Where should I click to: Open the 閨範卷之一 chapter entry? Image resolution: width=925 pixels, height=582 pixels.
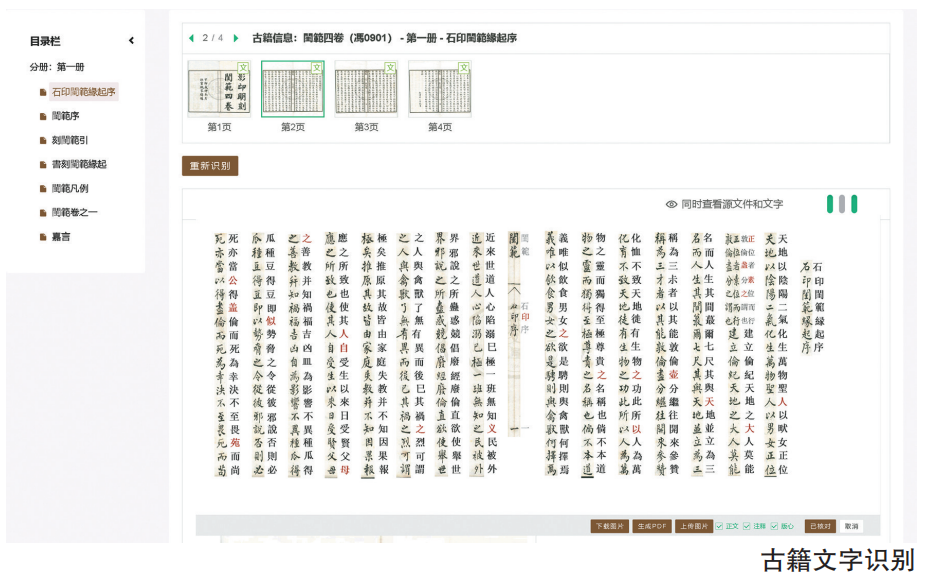coord(75,213)
